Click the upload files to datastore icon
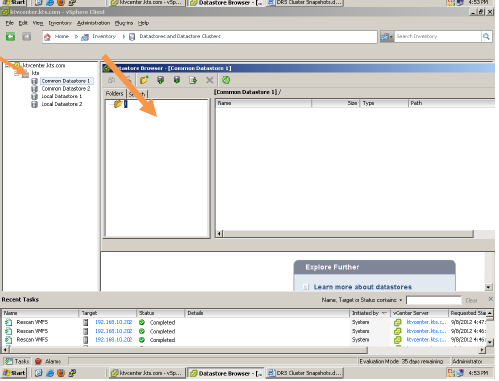The height and width of the screenshot is (381, 499). tap(161, 80)
